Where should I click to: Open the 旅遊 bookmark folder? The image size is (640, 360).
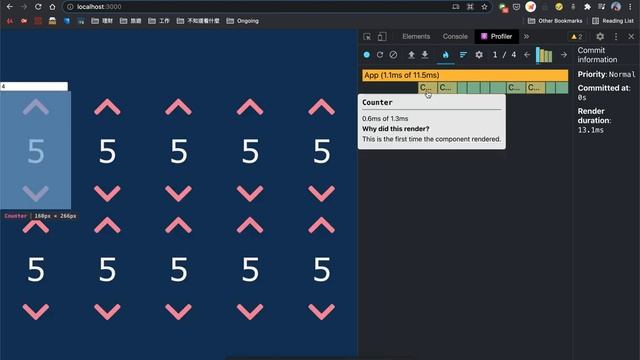pos(131,21)
